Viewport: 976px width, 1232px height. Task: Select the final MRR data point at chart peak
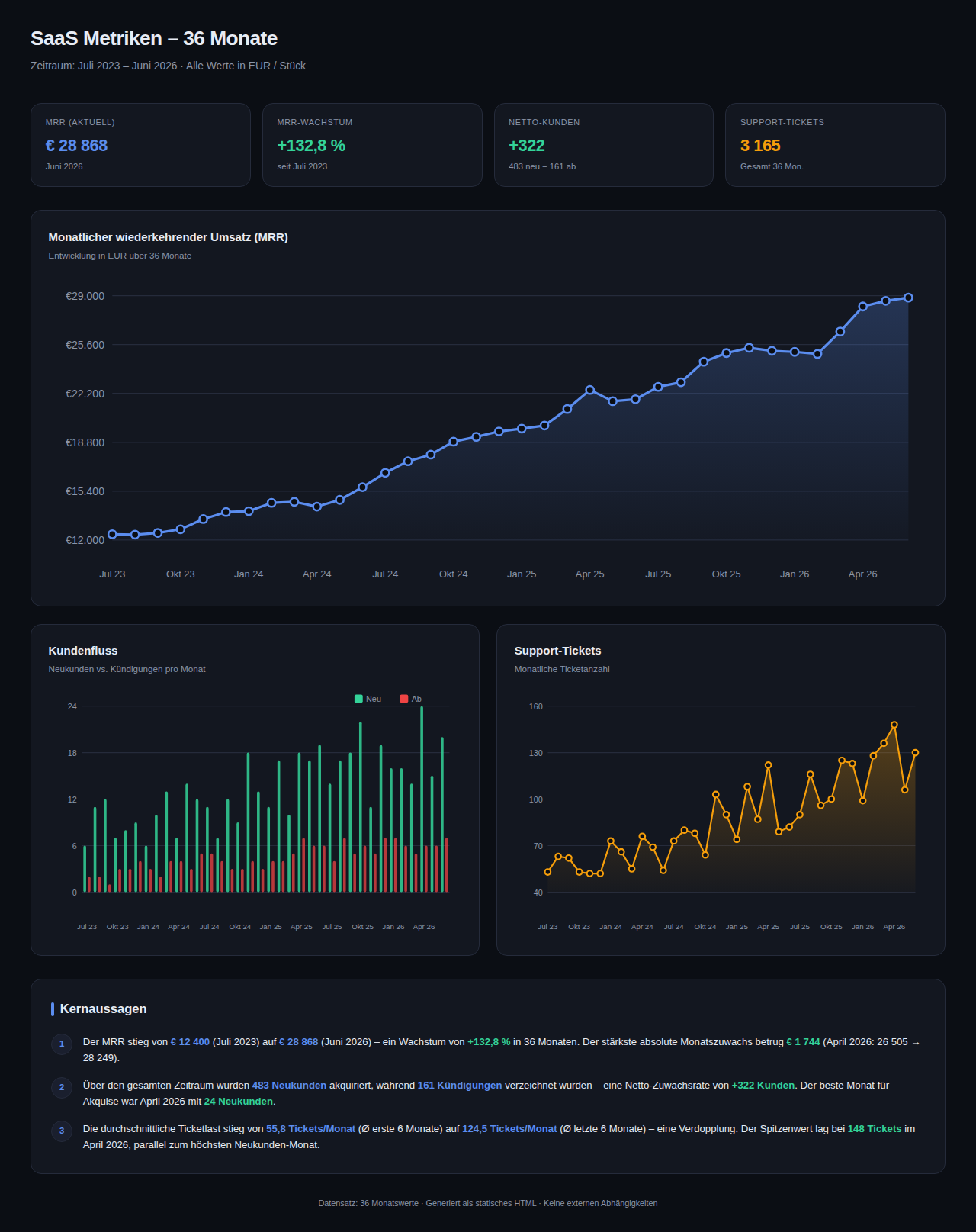[908, 298]
